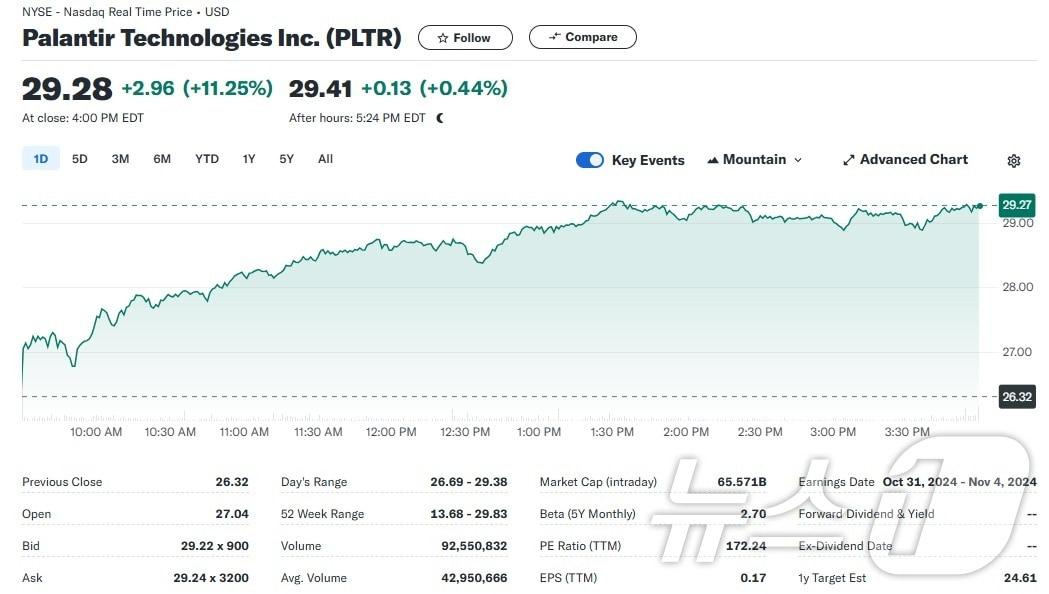Click the Advanced Chart expand-arrows icon
1049x594 pixels.
pyautogui.click(x=849, y=160)
